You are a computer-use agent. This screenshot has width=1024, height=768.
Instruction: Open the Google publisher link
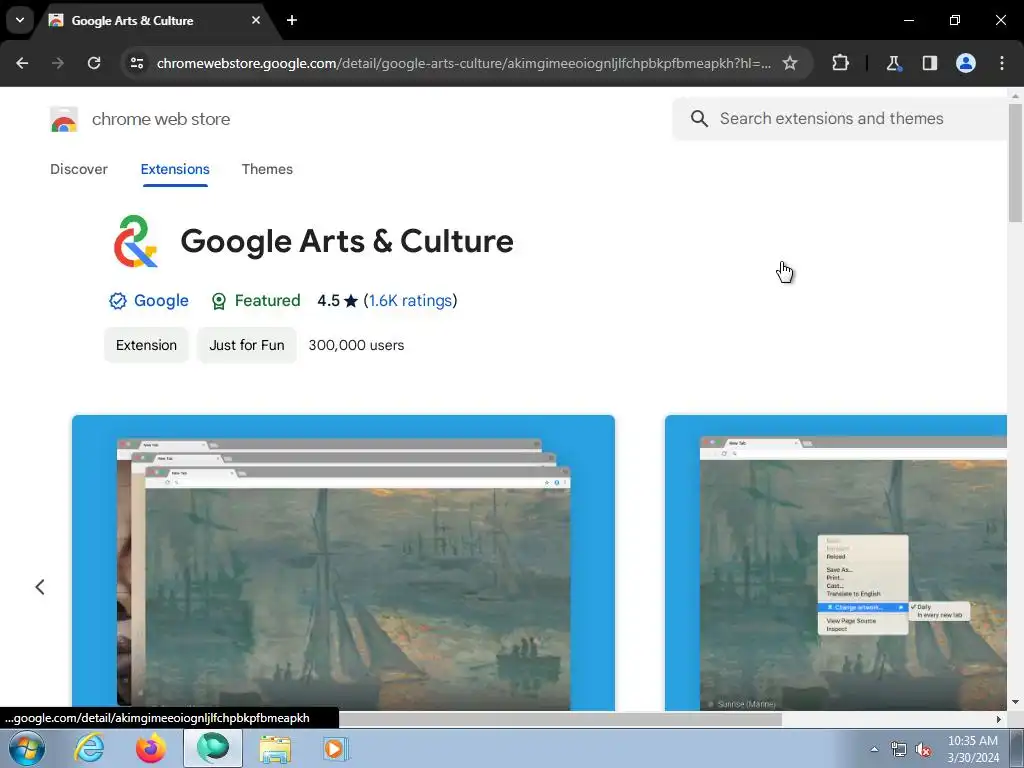(x=161, y=300)
